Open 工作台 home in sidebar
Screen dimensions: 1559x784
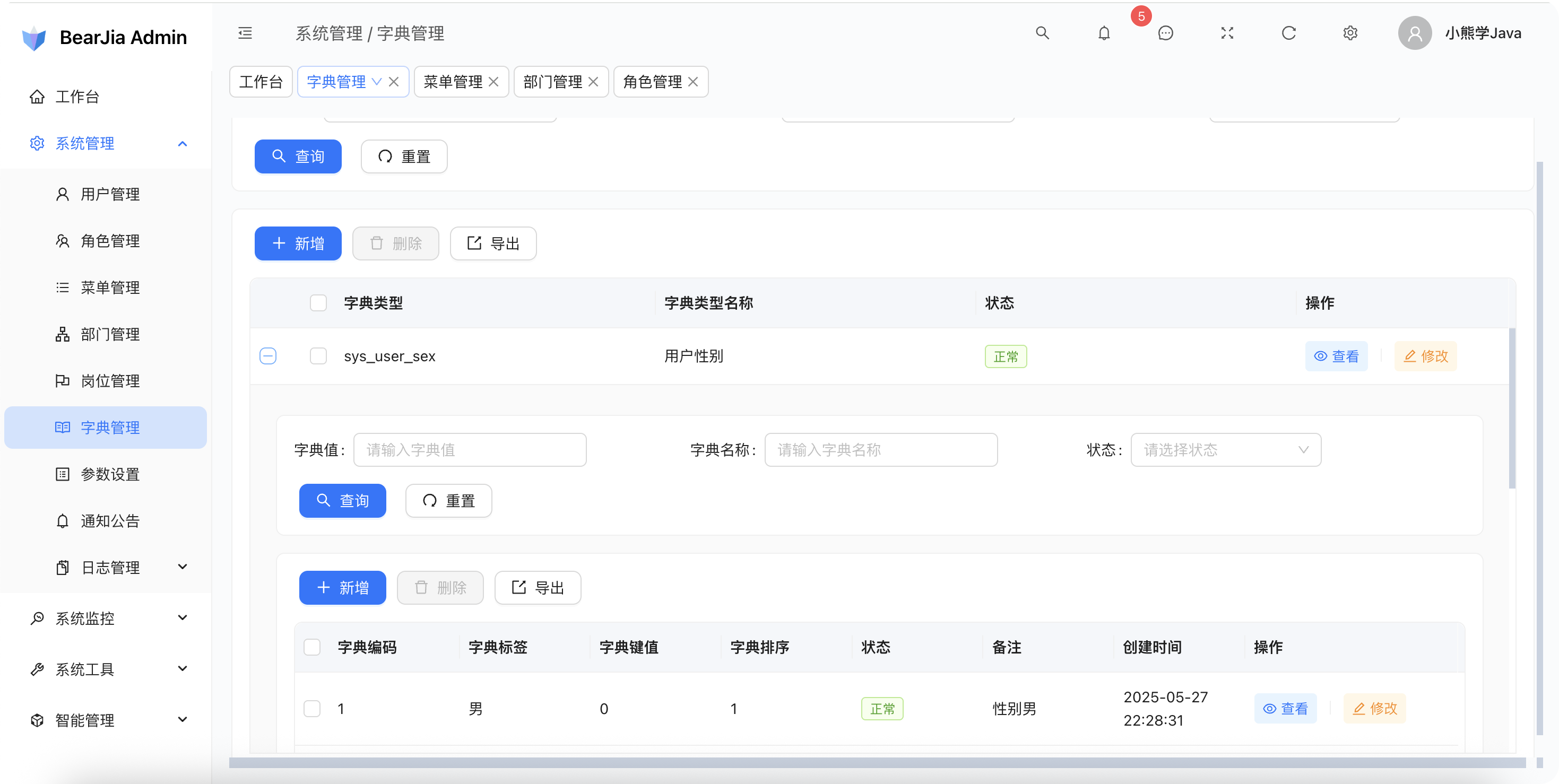click(106, 97)
